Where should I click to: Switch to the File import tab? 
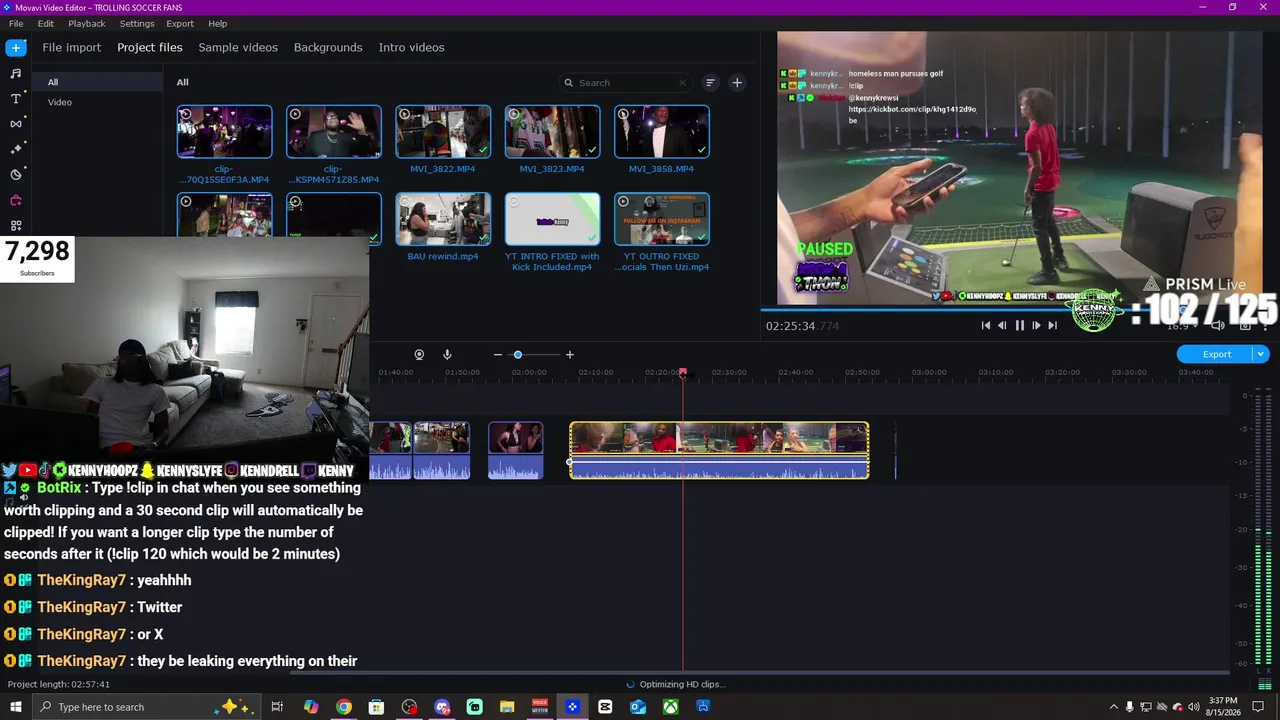(71, 47)
